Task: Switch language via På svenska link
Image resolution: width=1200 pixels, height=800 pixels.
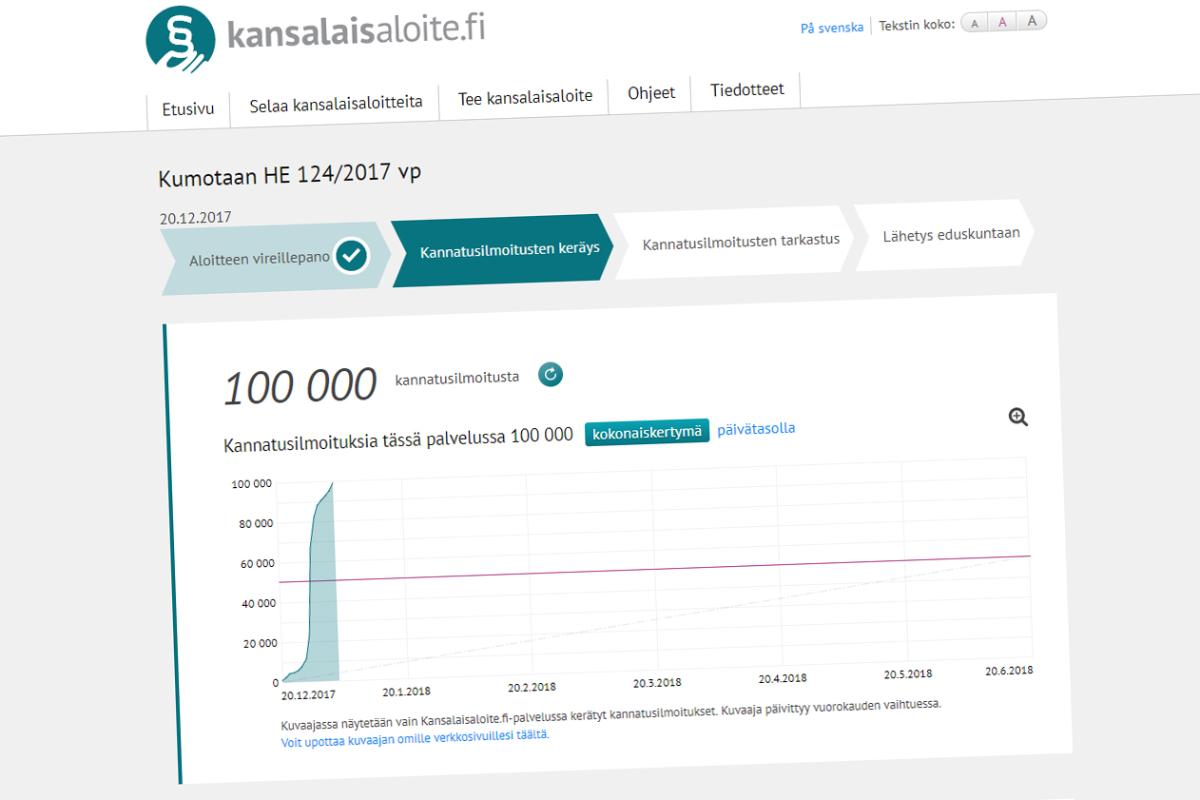Action: click(x=832, y=28)
